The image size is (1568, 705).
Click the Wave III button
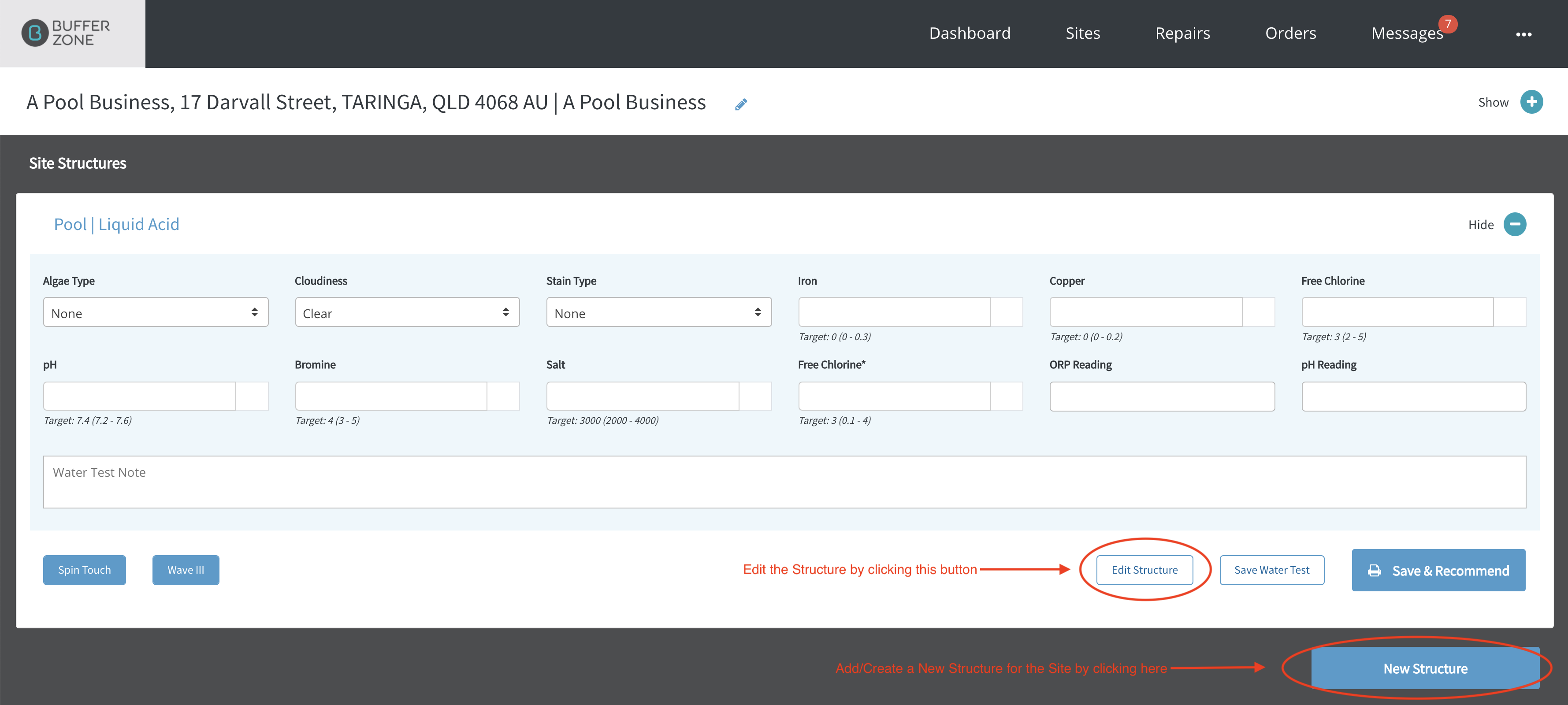point(186,571)
